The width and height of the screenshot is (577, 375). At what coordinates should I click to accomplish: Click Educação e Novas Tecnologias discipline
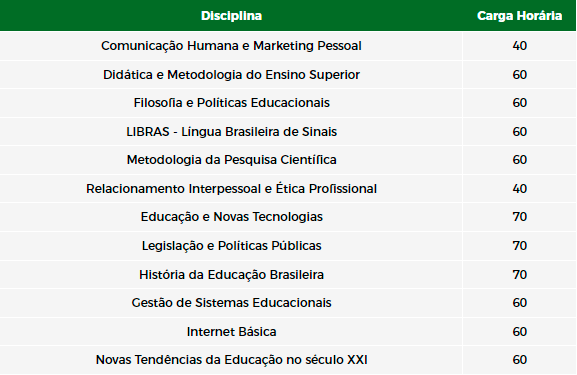231,217
